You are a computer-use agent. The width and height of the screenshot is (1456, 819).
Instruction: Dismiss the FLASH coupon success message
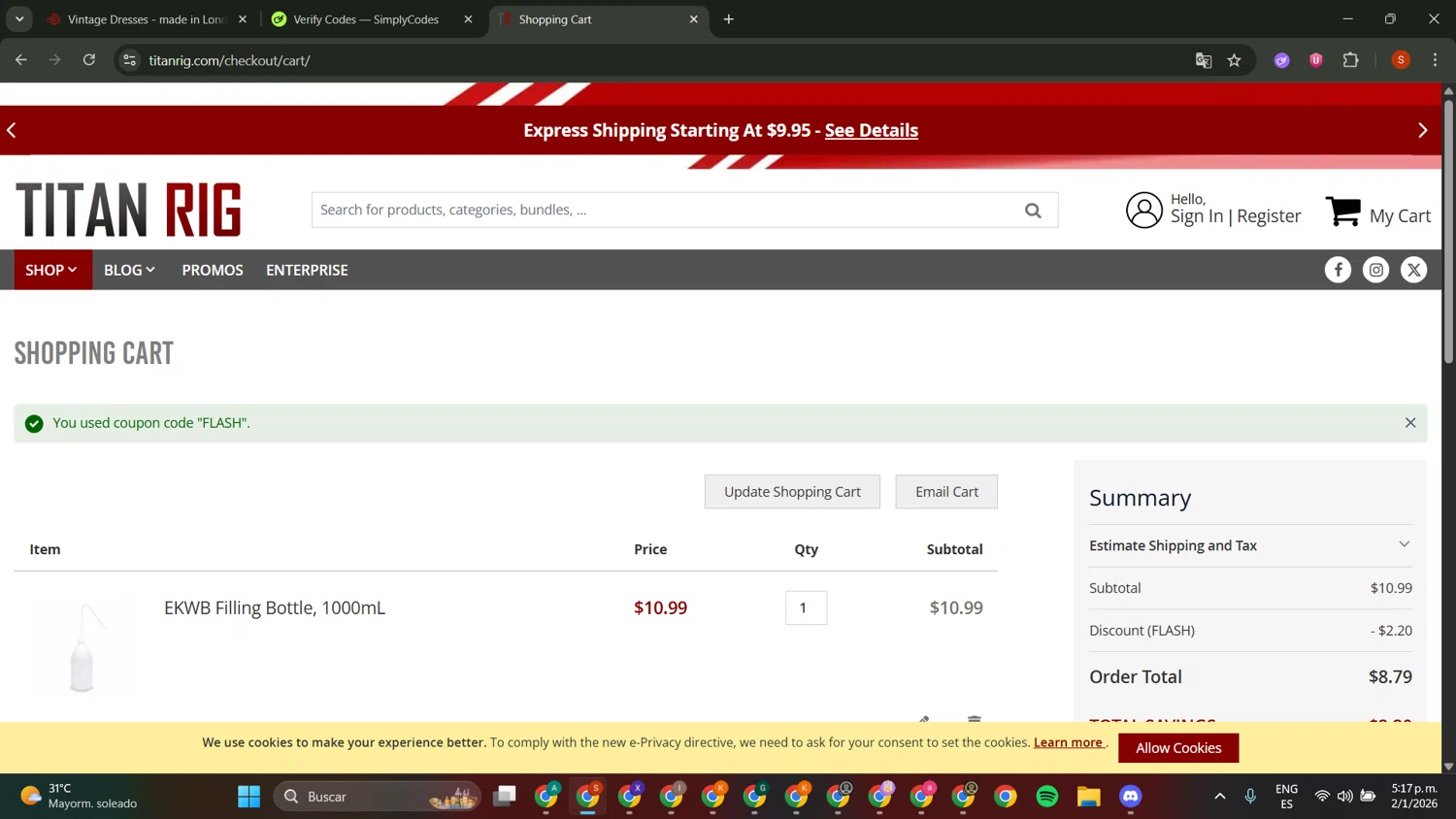(x=1410, y=423)
